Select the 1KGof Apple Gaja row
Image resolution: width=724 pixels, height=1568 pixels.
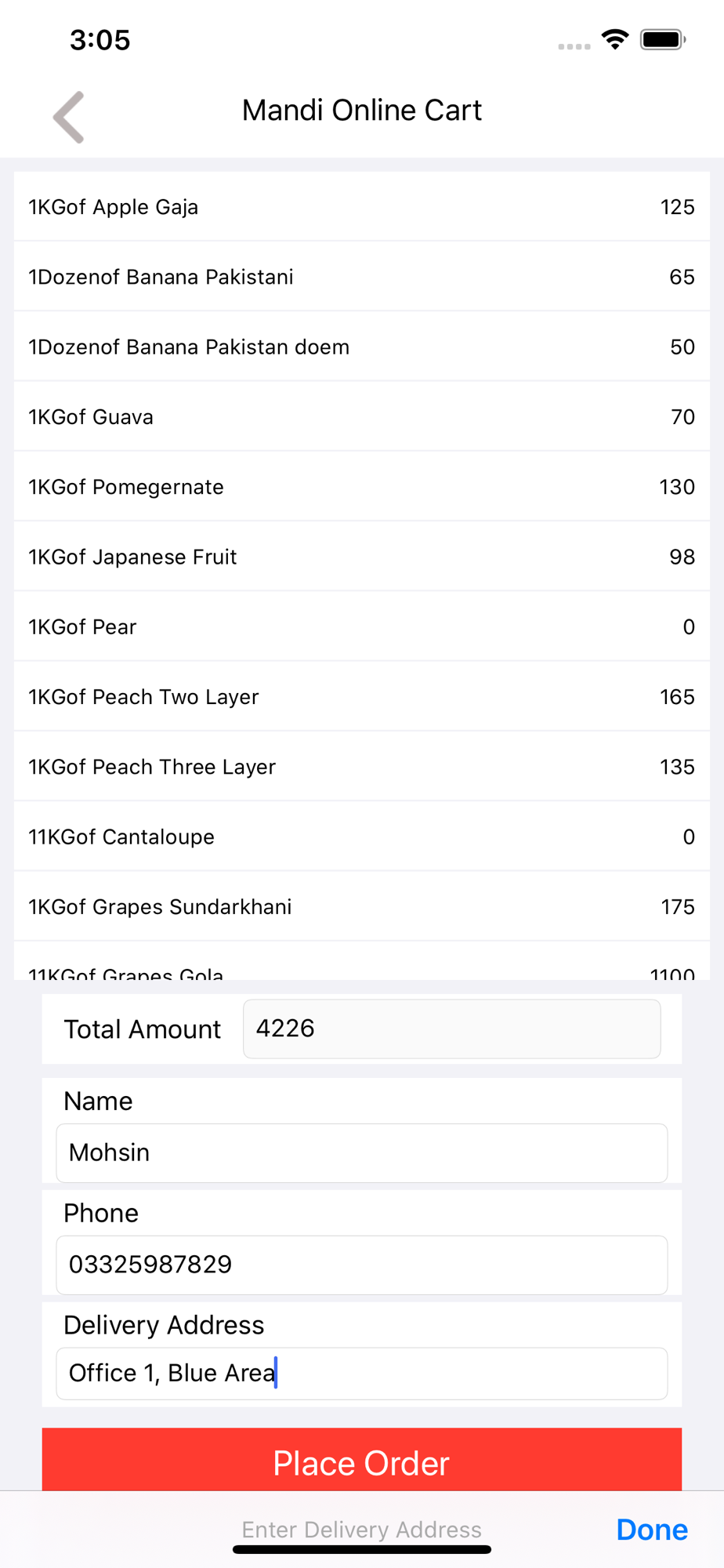(362, 207)
